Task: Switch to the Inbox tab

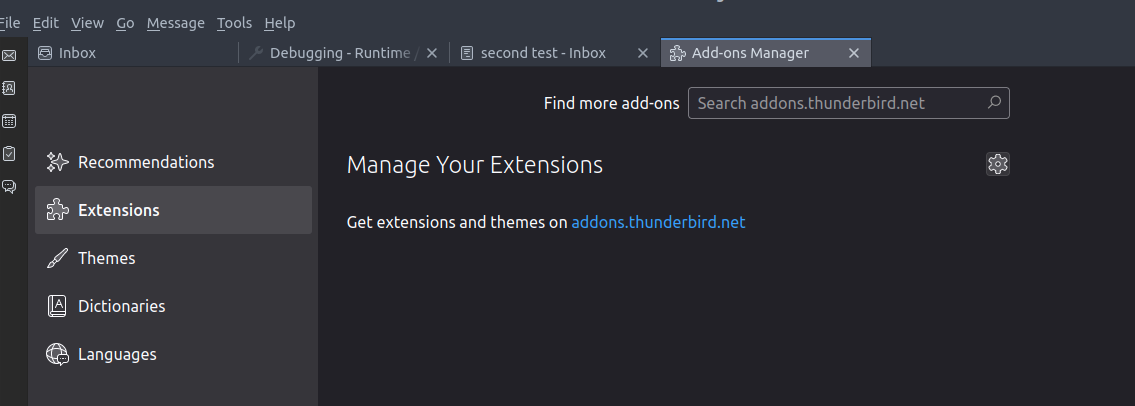Action: 77,53
